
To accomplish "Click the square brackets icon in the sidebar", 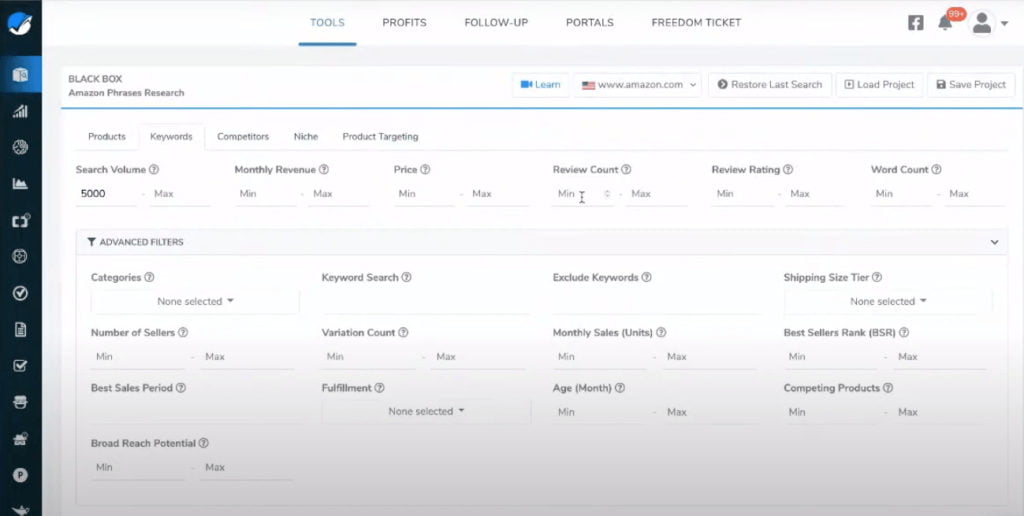I will pos(20,221).
